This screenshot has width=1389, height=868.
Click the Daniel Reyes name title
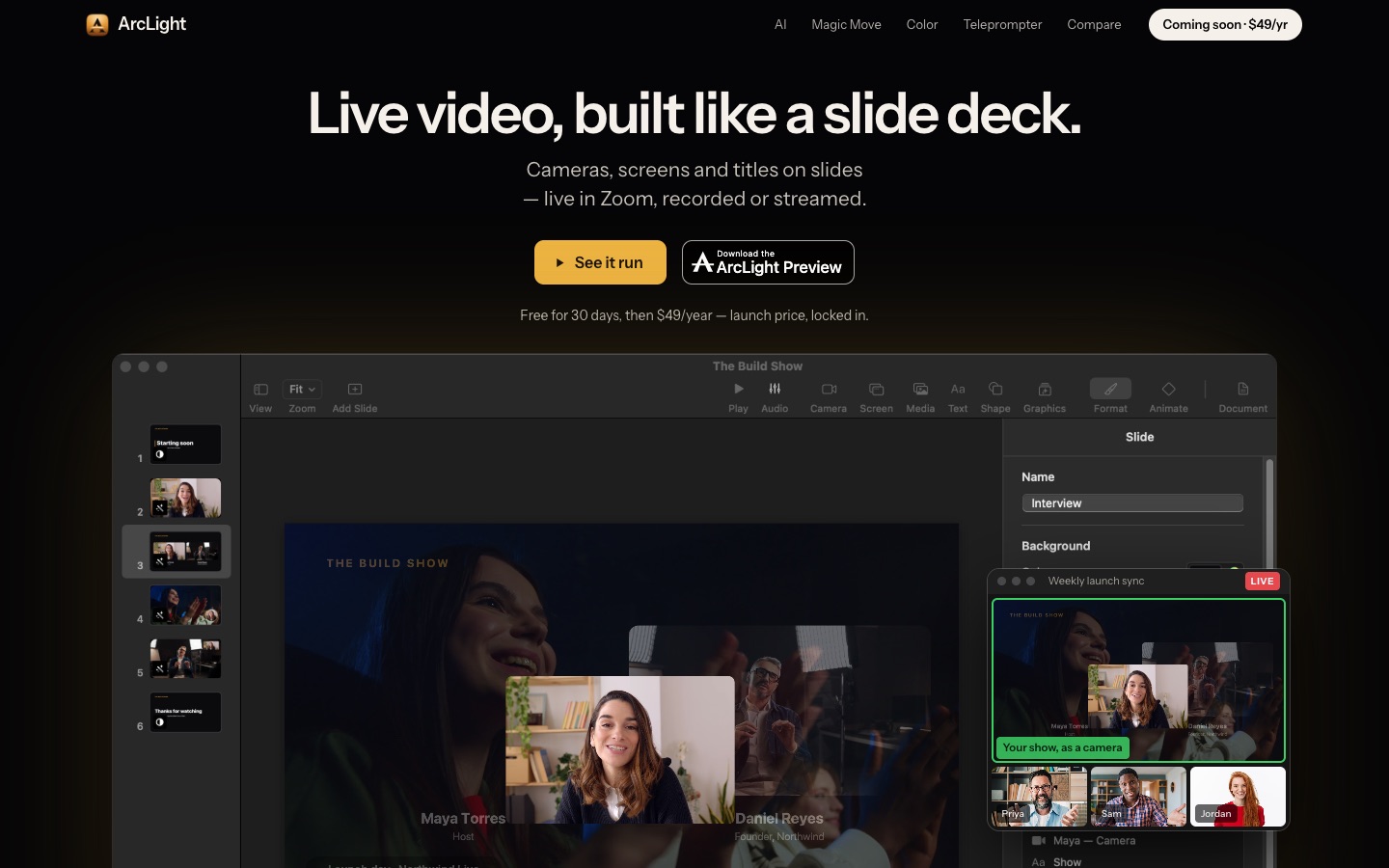(779, 819)
